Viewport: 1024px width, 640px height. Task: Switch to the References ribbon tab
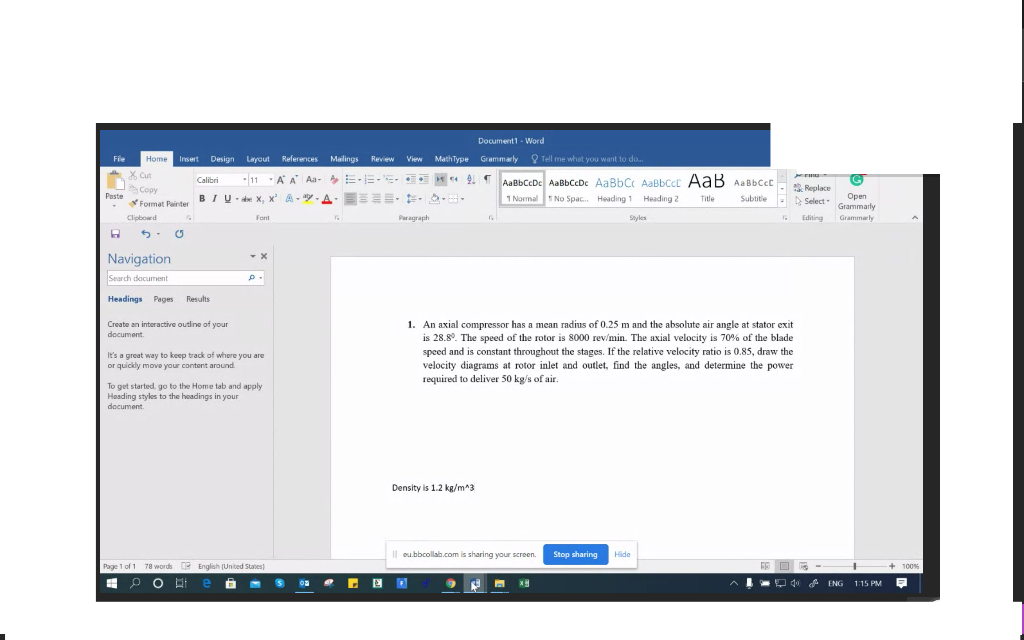click(300, 158)
